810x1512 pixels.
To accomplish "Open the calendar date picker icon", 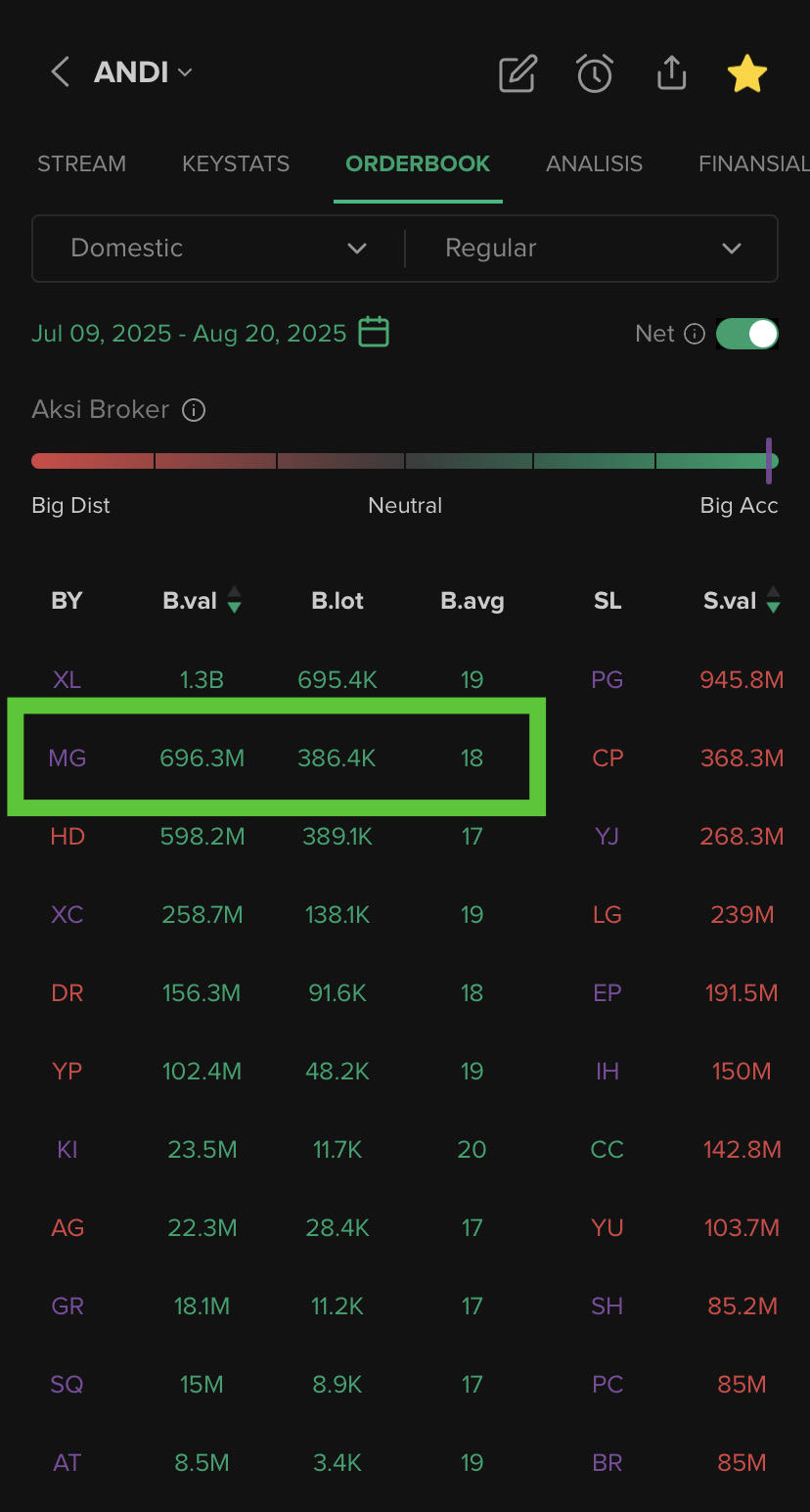I will coord(374,333).
